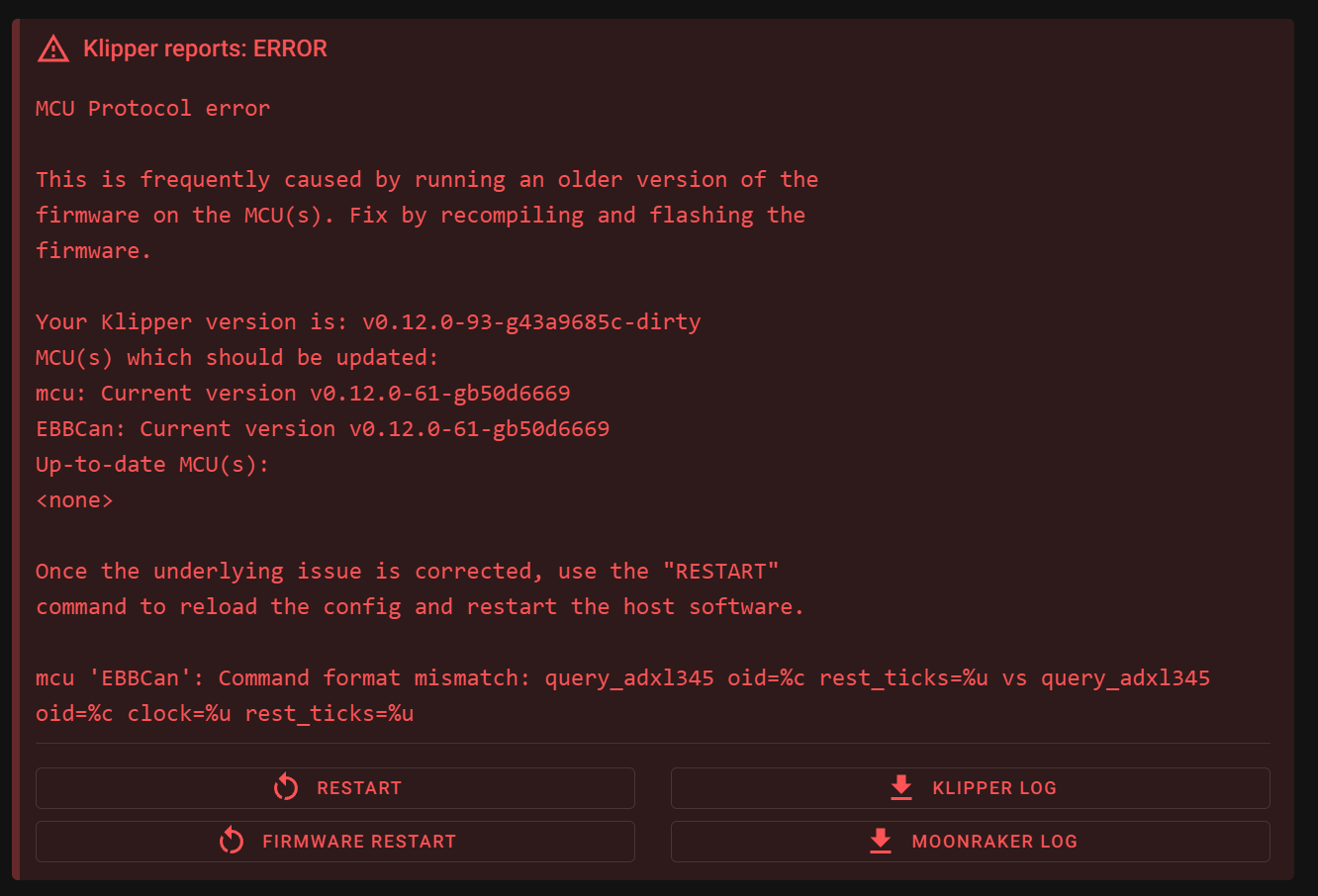The image size is (1318, 896).
Task: Click the circular arrow icon beside FIRMWARE RESTART
Action: click(232, 841)
